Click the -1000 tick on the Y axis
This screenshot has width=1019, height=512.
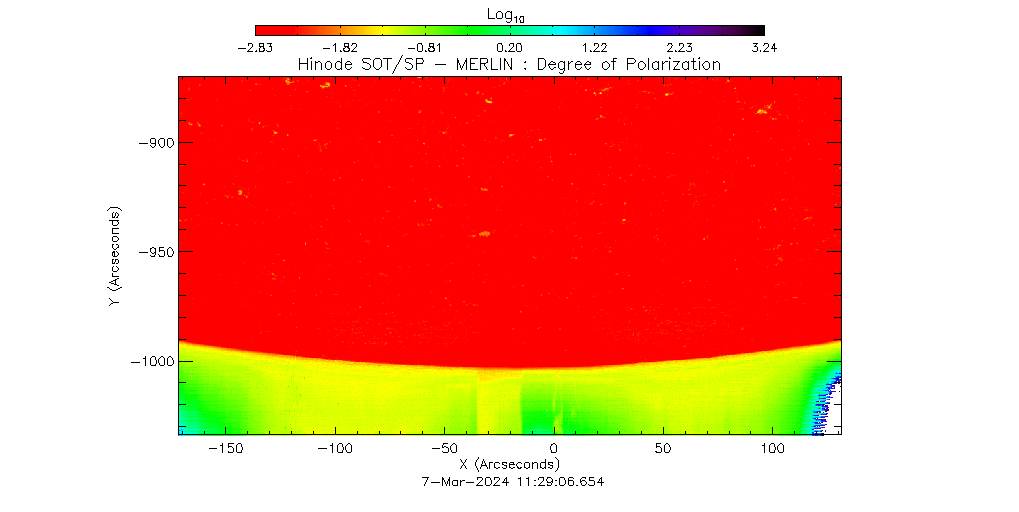[x=152, y=361]
